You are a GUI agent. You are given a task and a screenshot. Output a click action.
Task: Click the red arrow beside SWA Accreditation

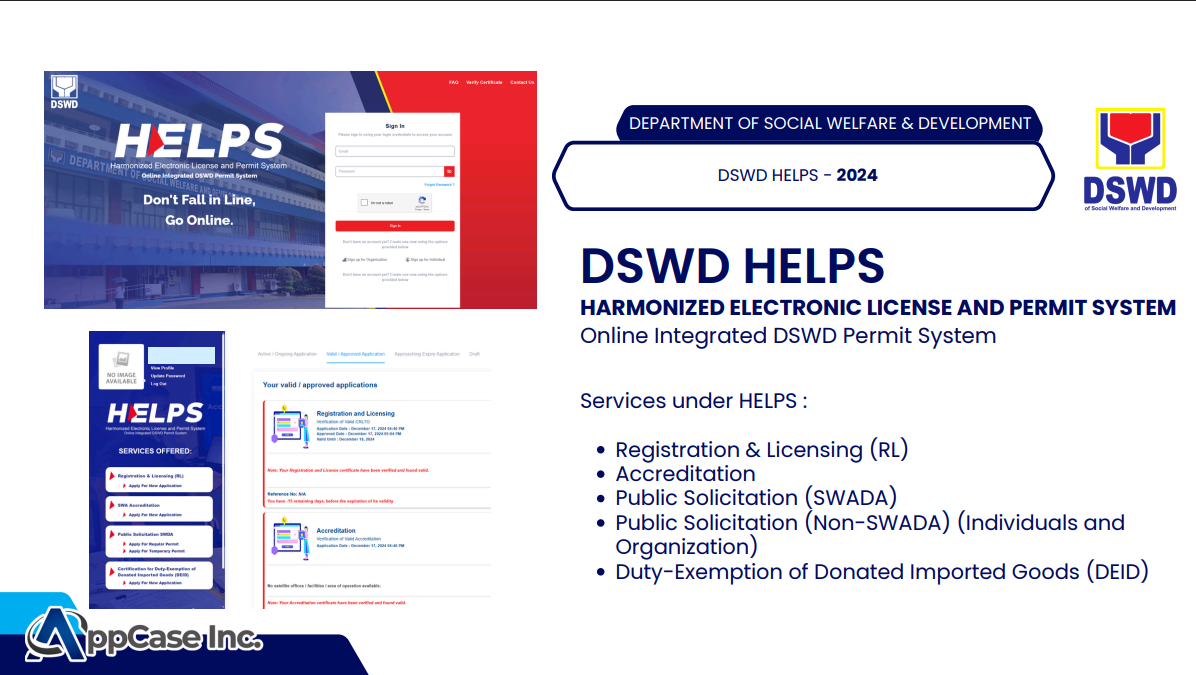[x=112, y=506]
